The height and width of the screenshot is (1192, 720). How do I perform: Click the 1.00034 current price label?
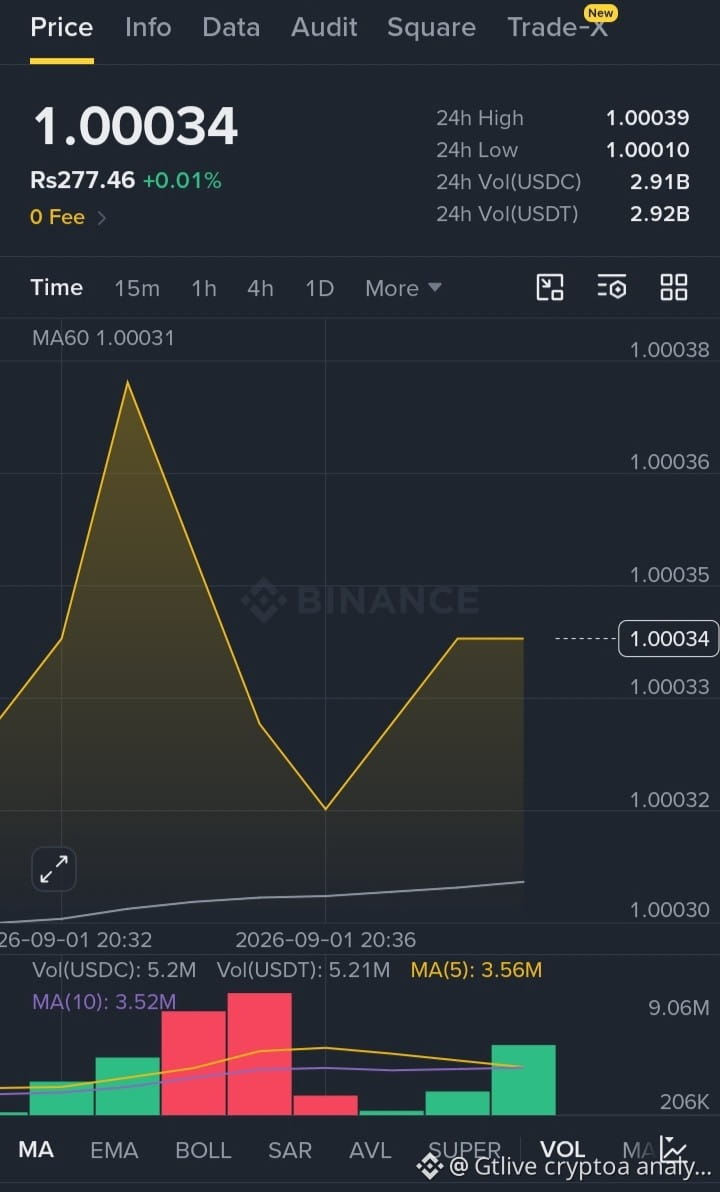pyautogui.click(x=668, y=639)
